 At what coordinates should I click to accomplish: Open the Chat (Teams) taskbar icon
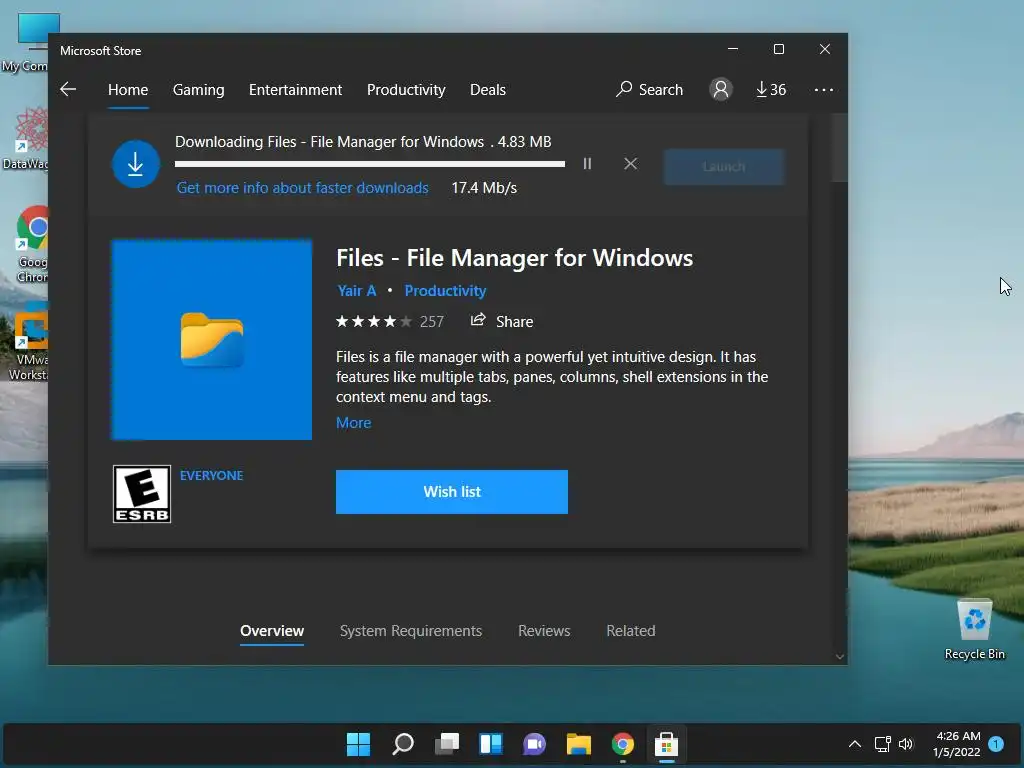[534, 744]
